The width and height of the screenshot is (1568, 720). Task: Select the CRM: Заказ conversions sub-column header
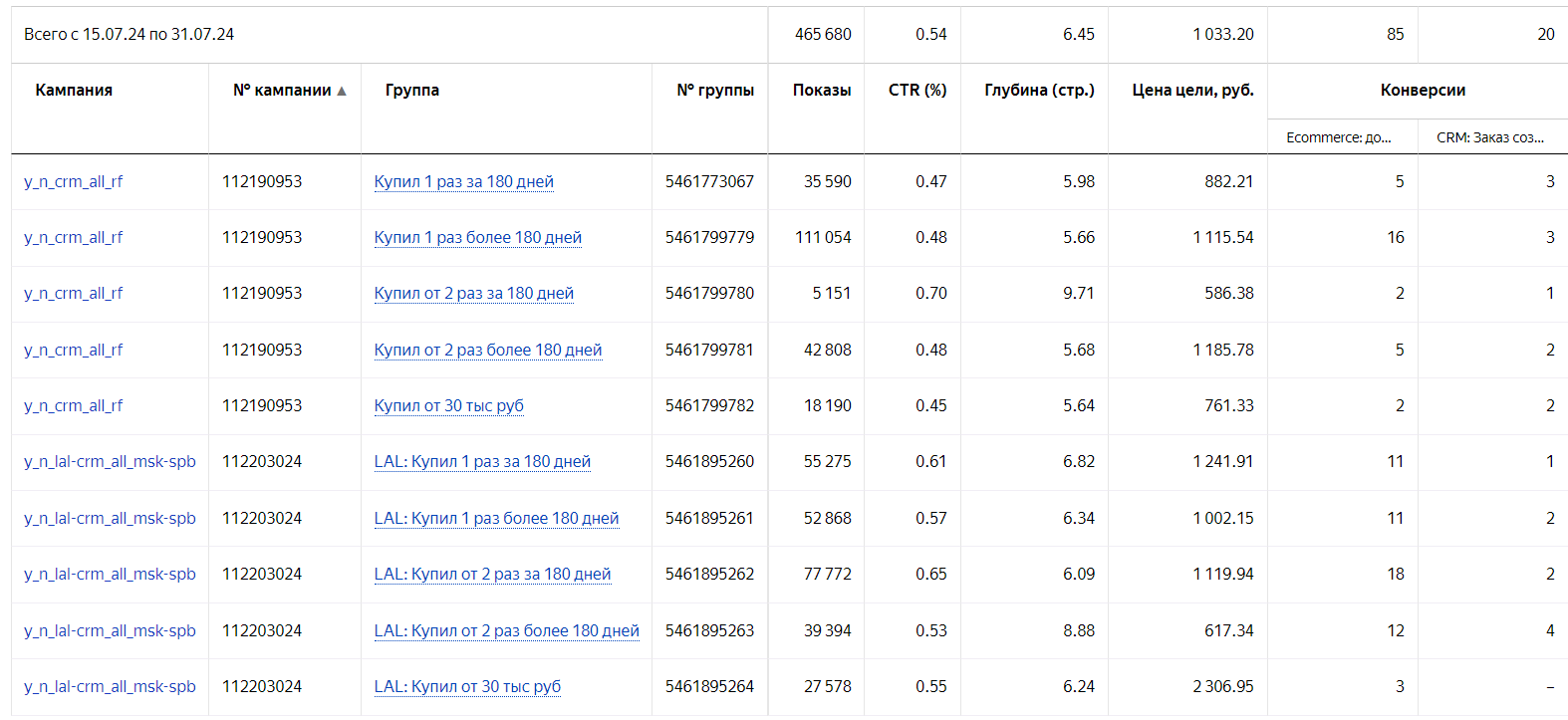tap(1489, 137)
